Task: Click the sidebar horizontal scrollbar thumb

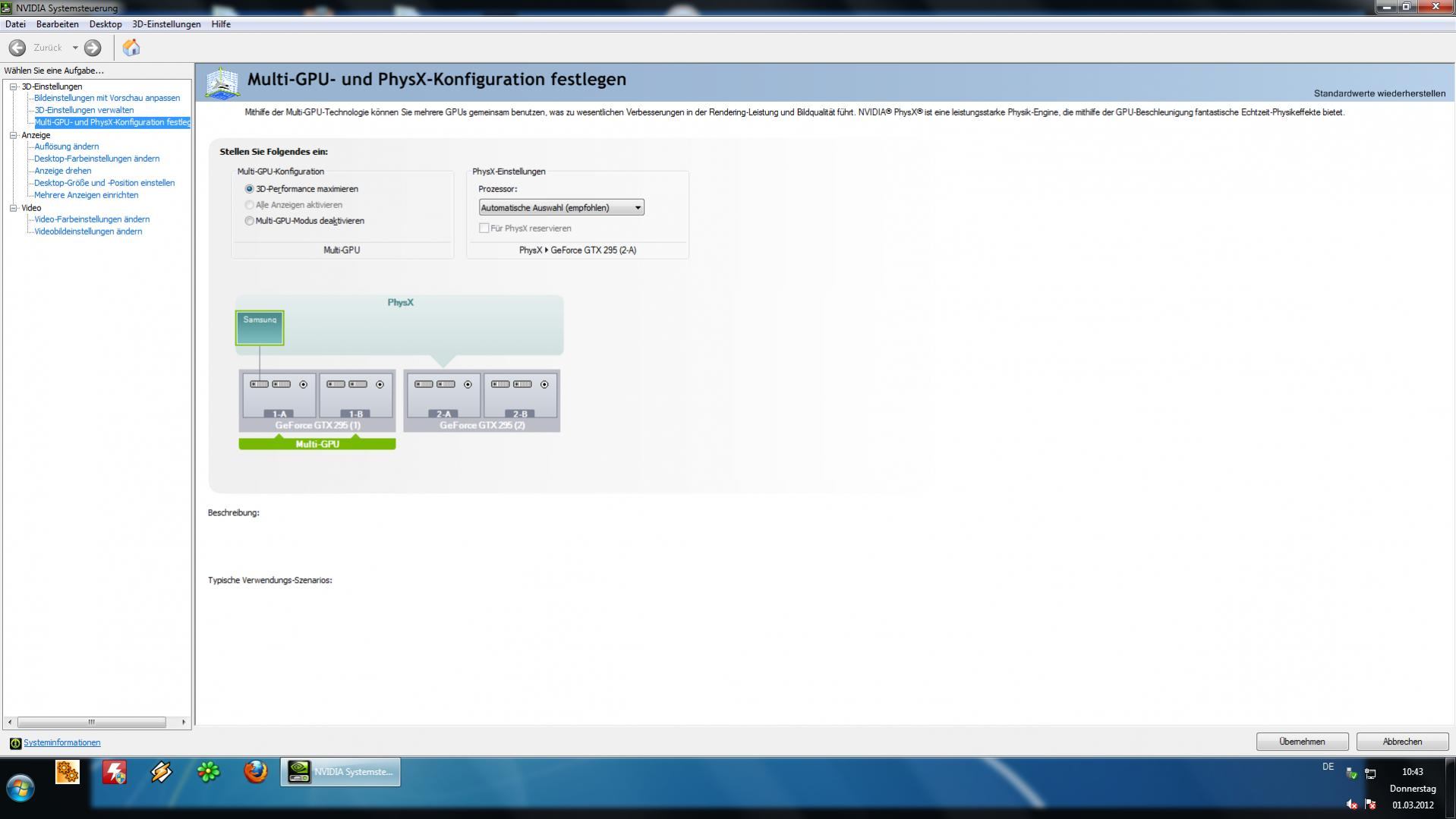Action: pos(91,722)
